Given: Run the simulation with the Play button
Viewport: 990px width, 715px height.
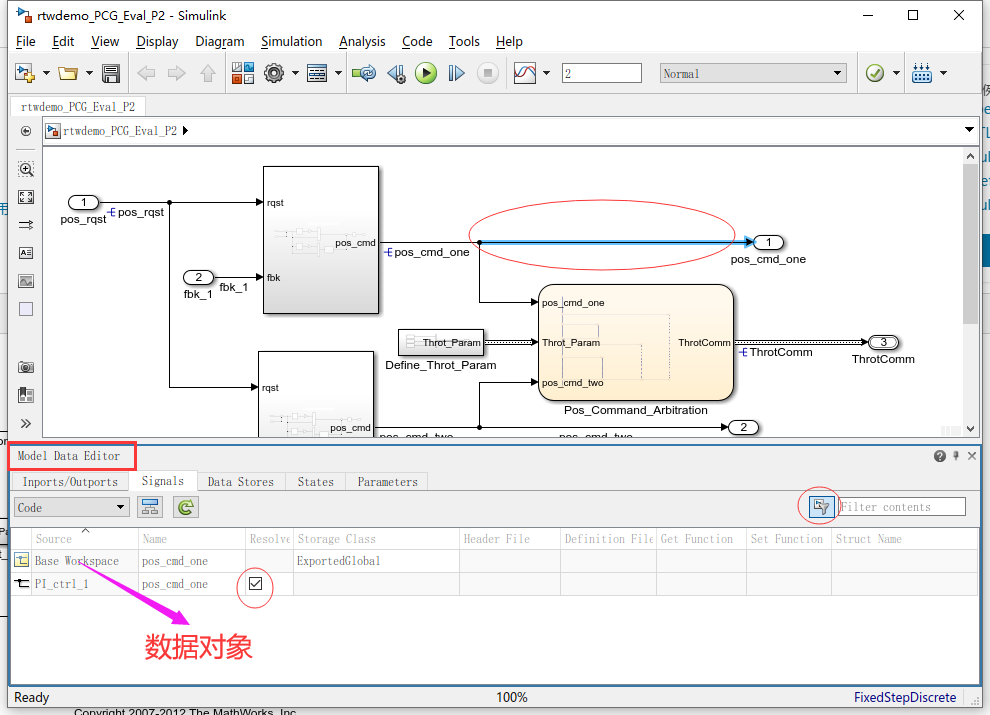Looking at the screenshot, I should 425,72.
